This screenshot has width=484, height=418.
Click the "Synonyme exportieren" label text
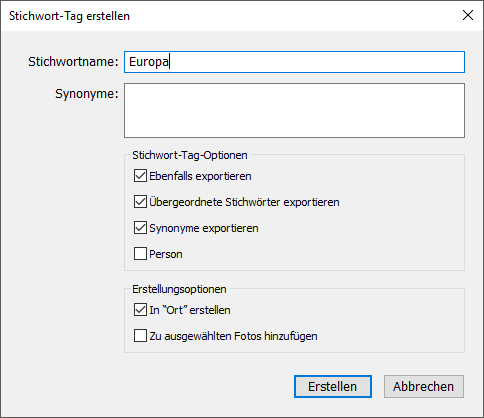(x=204, y=228)
